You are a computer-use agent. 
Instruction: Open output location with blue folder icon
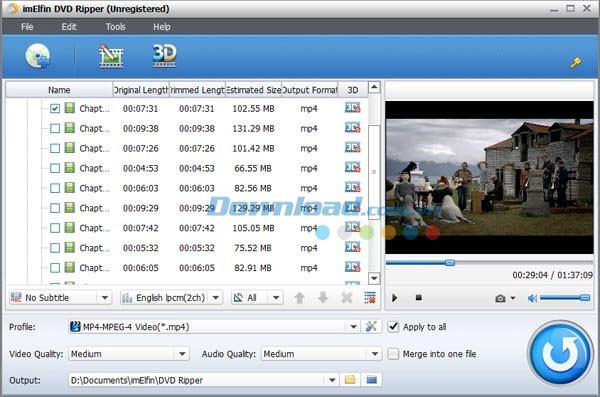coord(372,380)
